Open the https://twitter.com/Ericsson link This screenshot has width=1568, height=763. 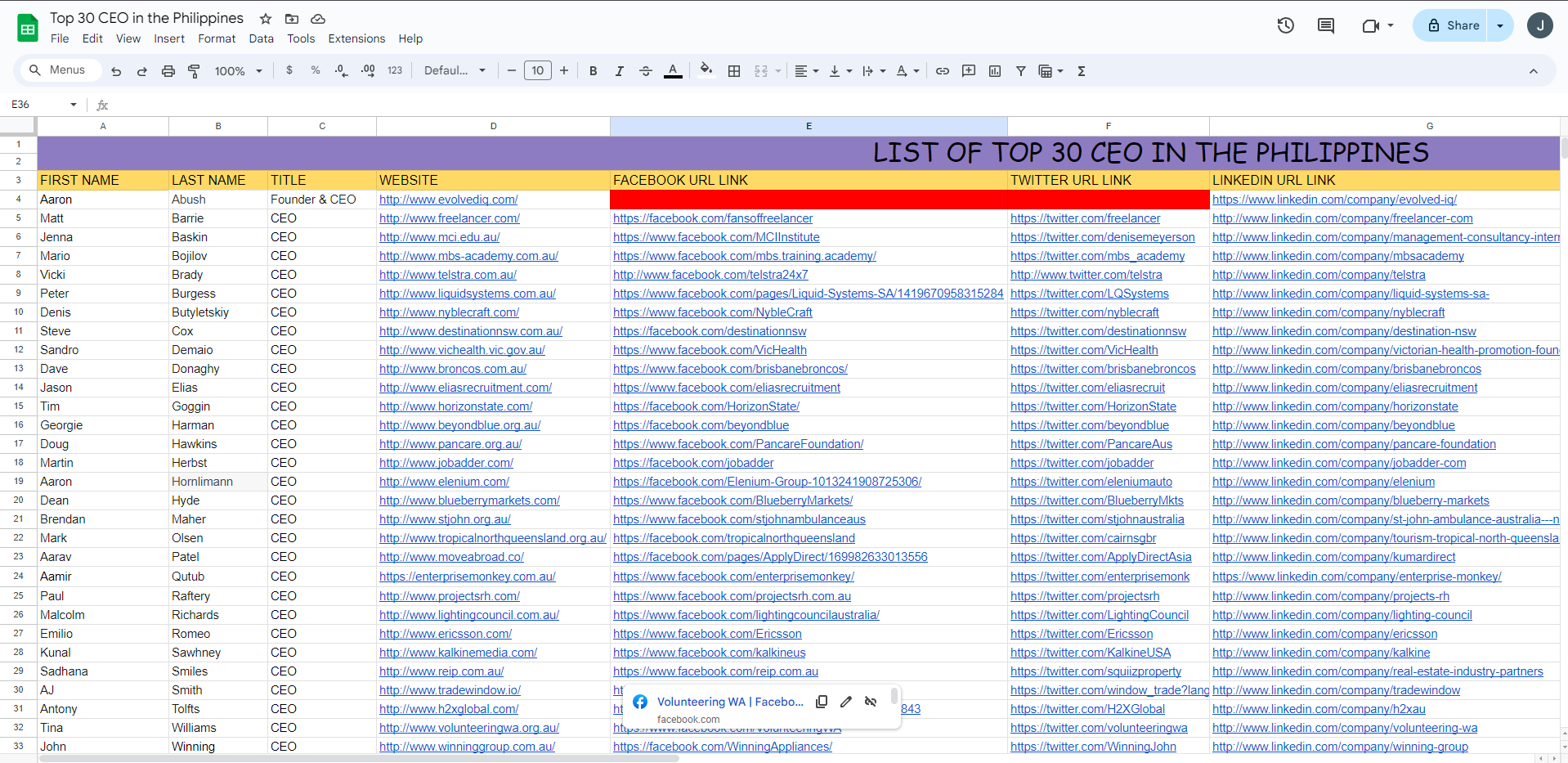point(1082,634)
